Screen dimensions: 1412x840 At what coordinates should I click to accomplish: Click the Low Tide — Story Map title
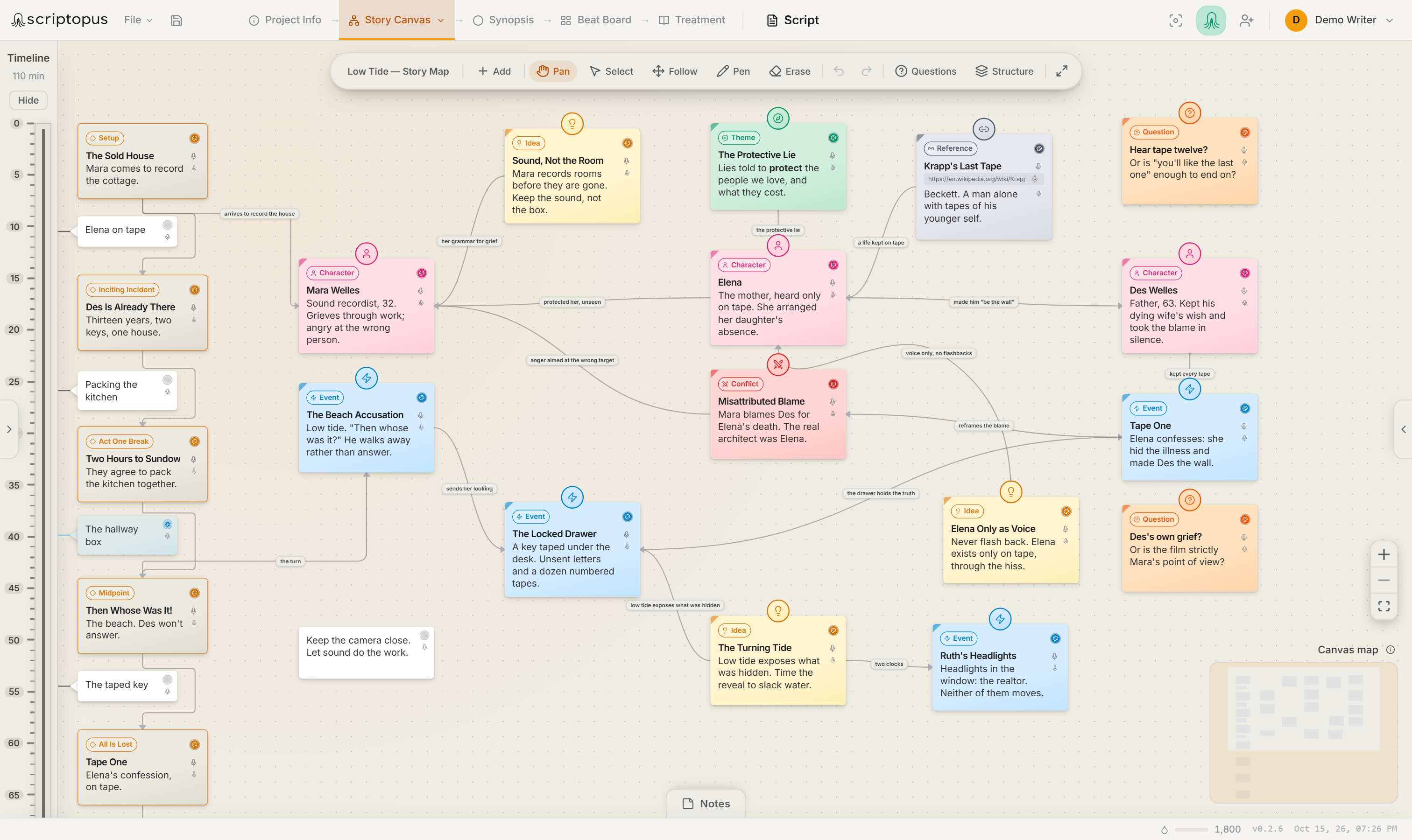pos(398,71)
